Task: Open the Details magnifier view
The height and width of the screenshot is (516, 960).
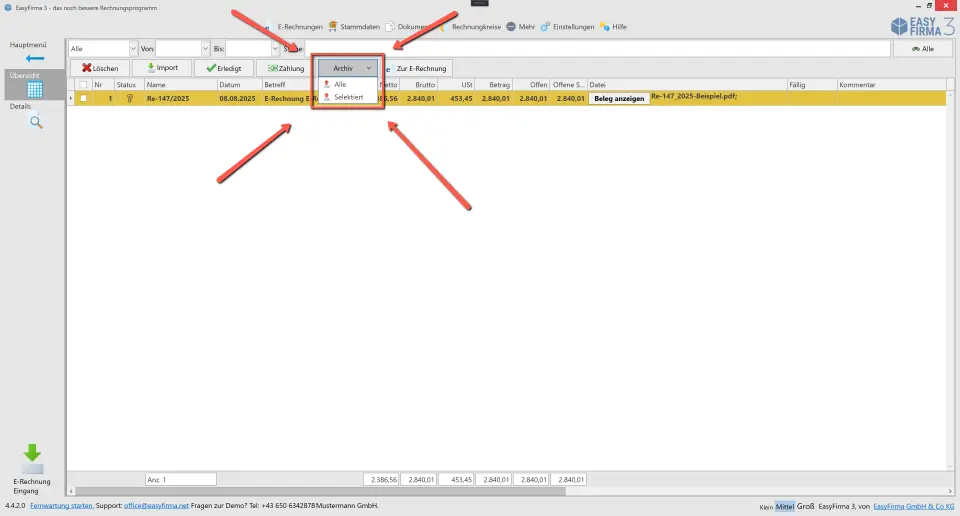Action: click(36, 122)
